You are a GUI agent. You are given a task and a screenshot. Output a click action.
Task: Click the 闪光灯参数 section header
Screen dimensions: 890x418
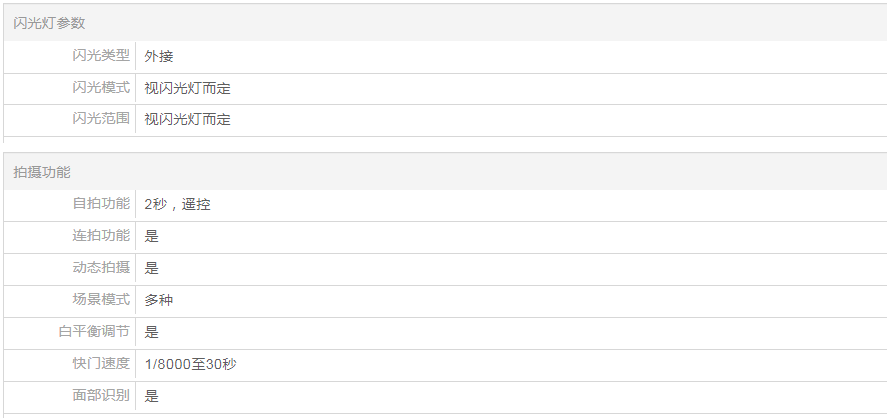(42, 23)
